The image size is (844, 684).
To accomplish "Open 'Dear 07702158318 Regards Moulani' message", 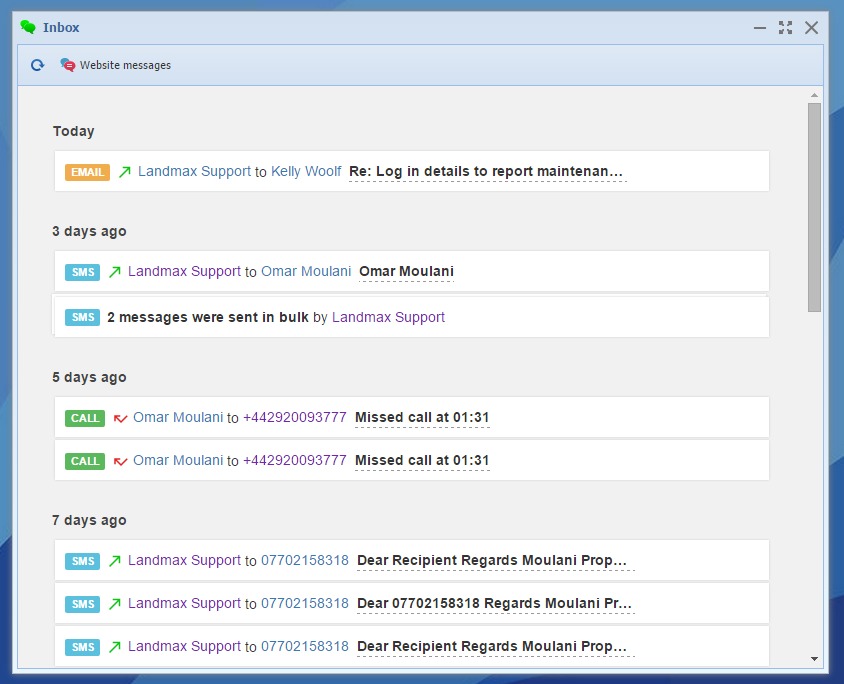I will (x=495, y=603).
